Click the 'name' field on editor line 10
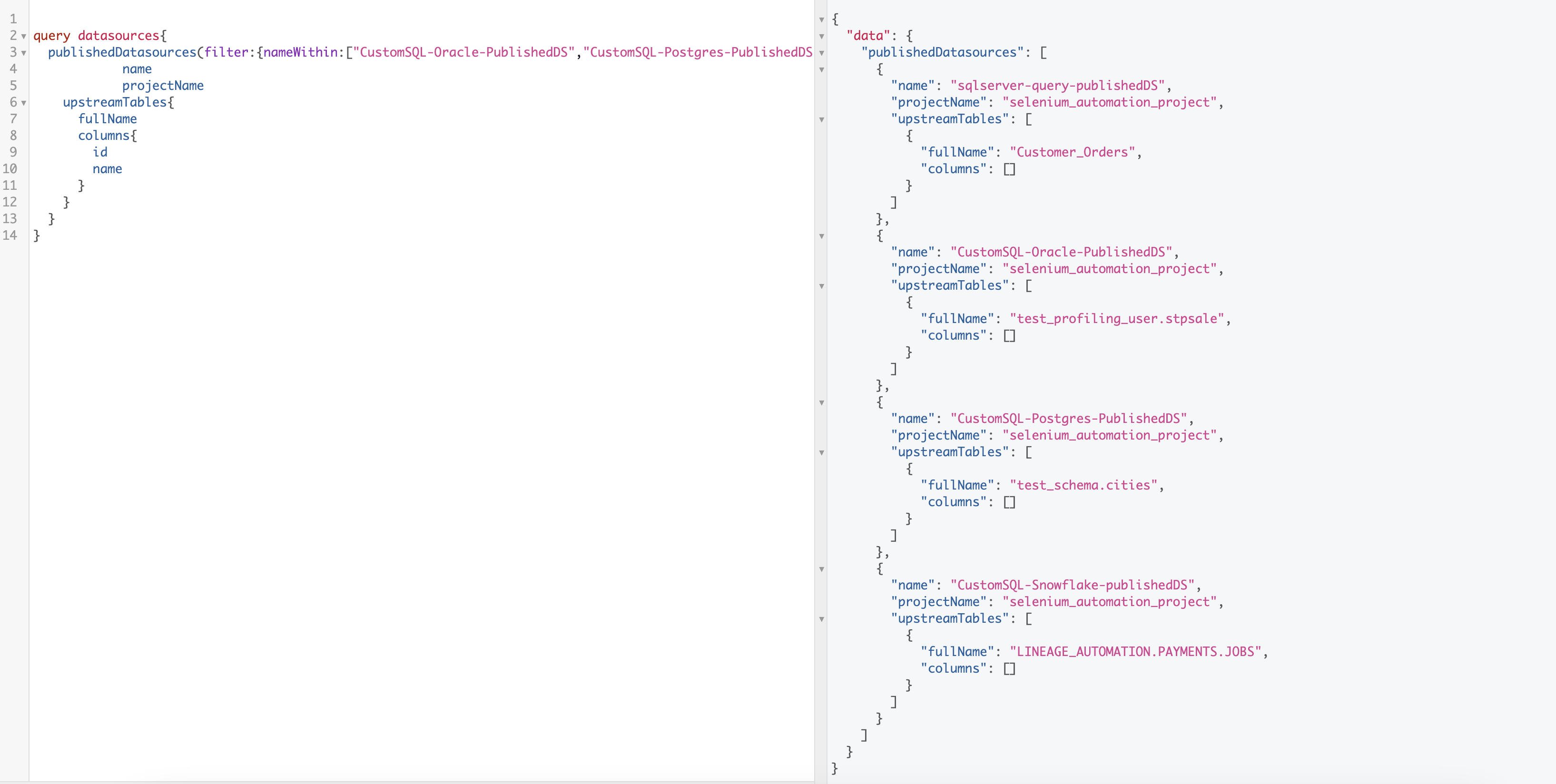1556x784 pixels. (x=108, y=169)
